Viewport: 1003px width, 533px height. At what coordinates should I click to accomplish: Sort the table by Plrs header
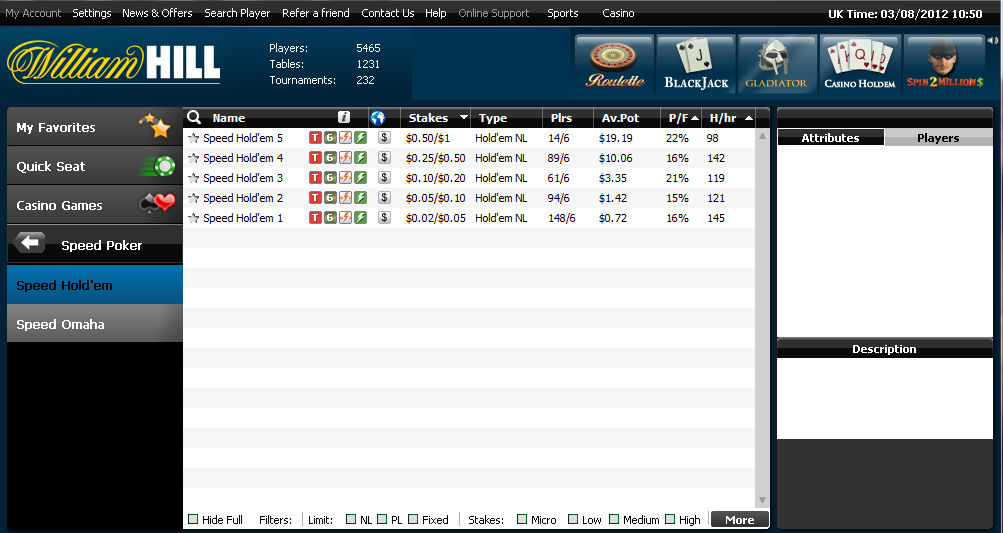coord(561,118)
